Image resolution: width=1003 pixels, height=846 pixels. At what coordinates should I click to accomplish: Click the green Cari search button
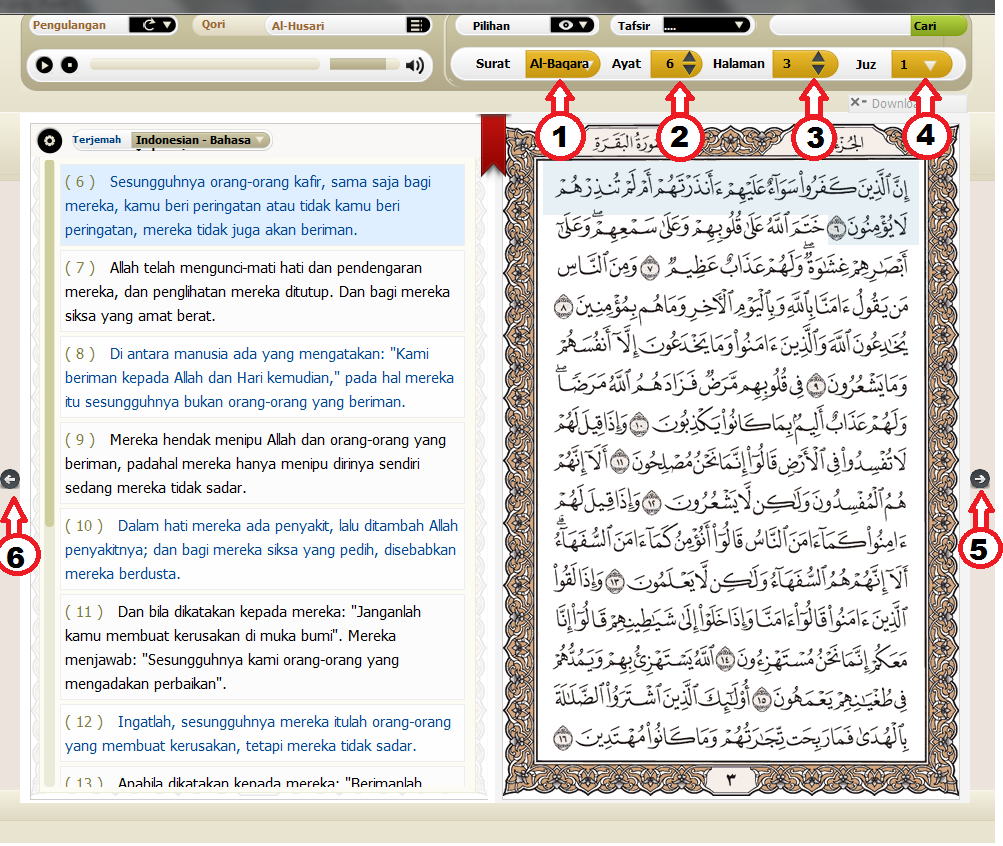938,26
